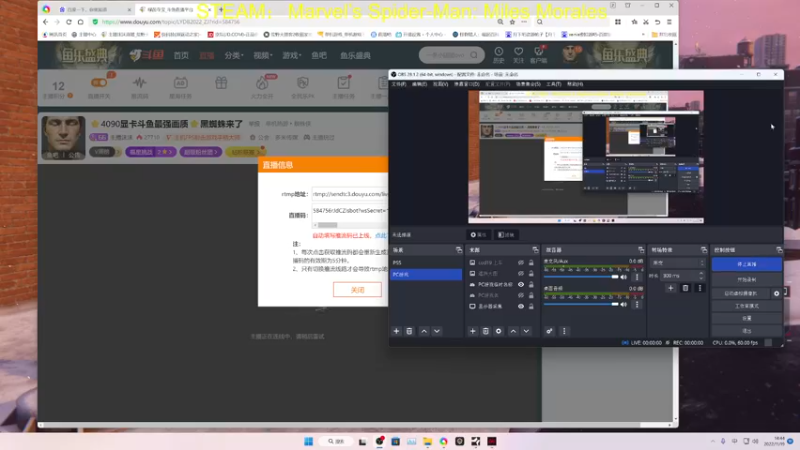Click Start Recording button in OBS controls
The image size is (800, 450).
click(746, 280)
